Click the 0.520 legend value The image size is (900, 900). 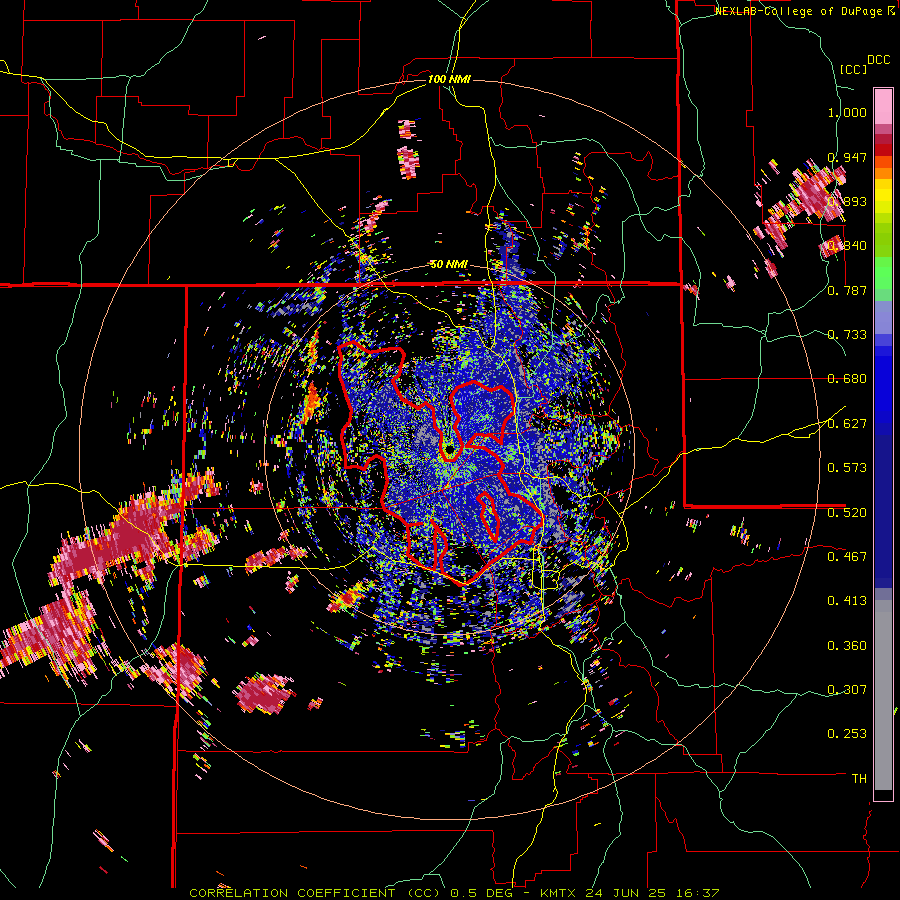(x=847, y=512)
